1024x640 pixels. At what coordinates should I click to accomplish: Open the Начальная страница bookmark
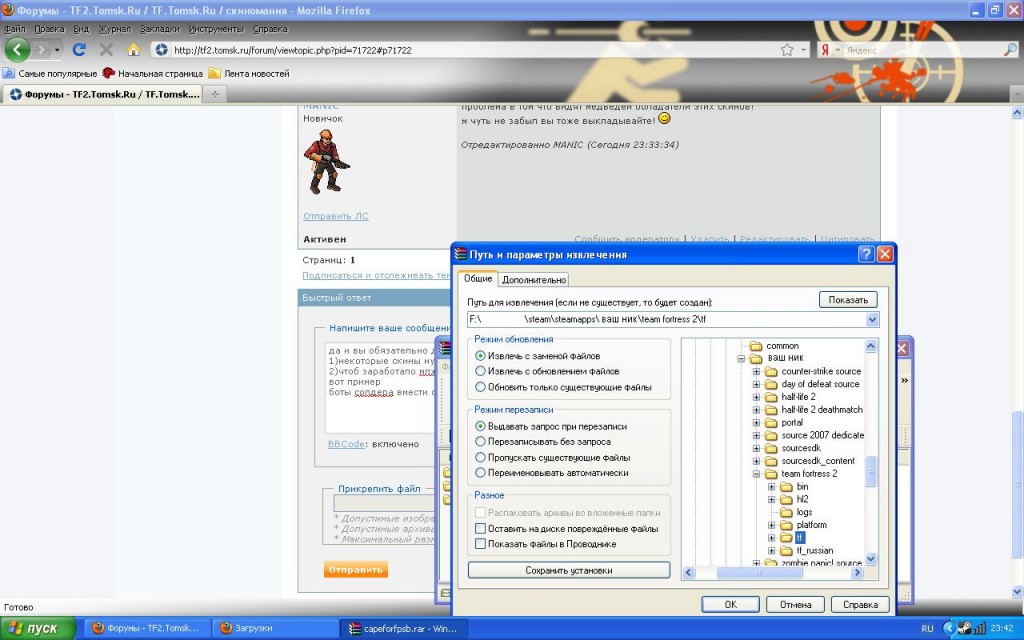tap(153, 74)
